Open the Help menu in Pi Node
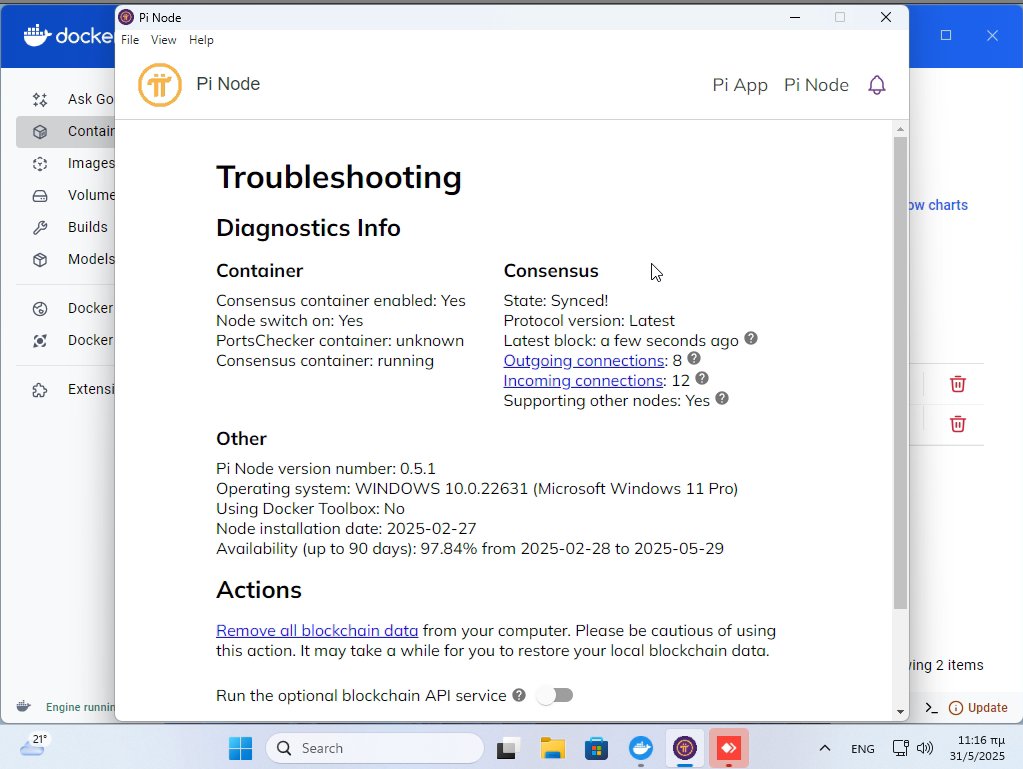 point(201,40)
